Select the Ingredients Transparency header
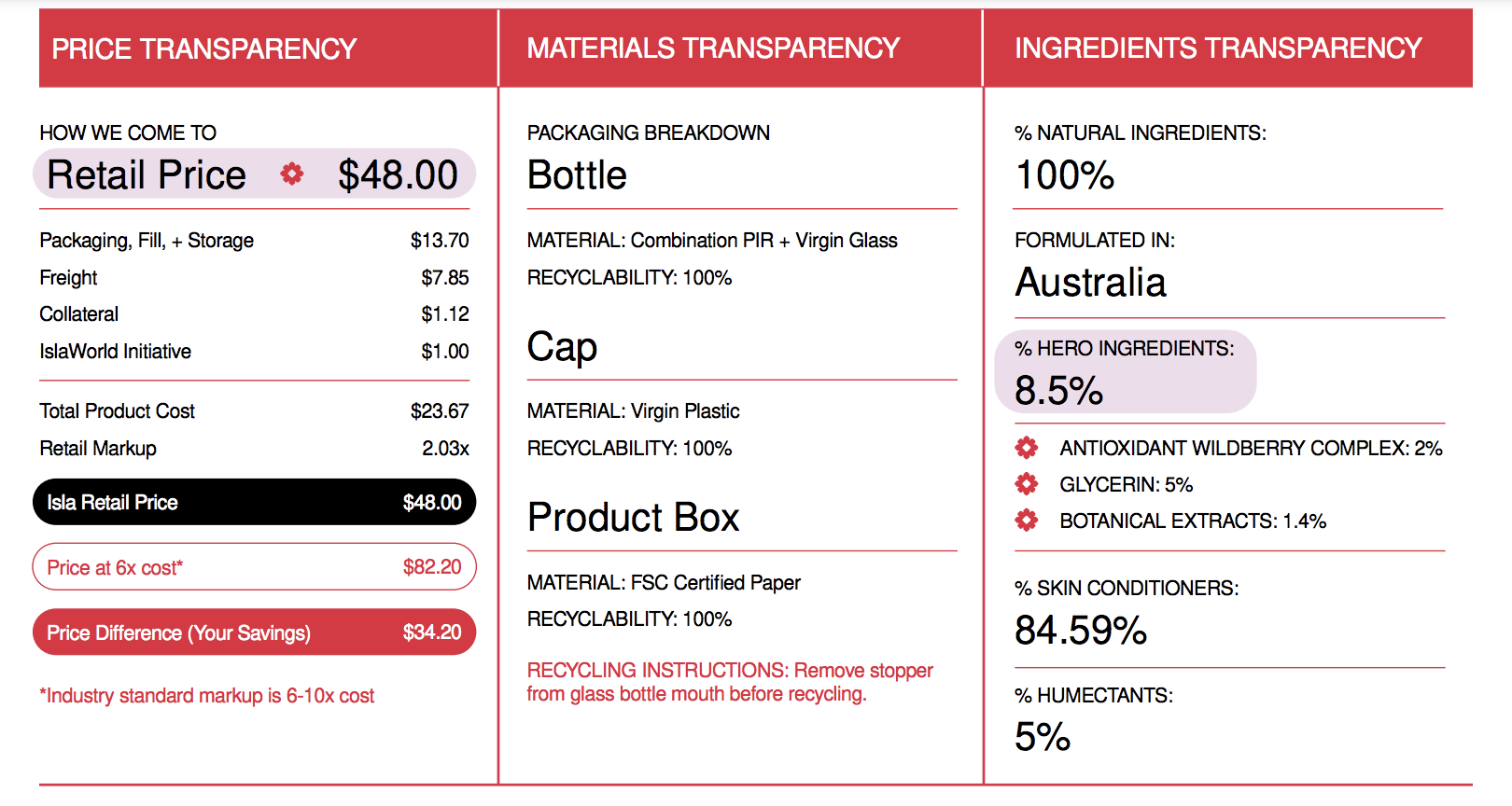1512x806 pixels. click(x=1228, y=49)
